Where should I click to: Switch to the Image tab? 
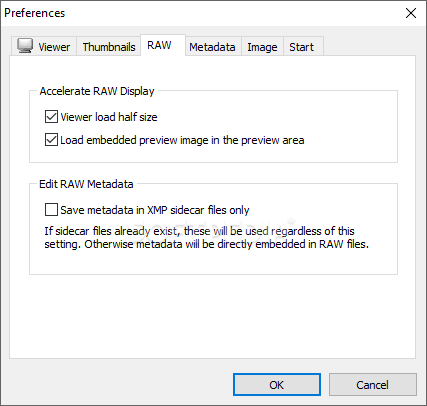(262, 46)
